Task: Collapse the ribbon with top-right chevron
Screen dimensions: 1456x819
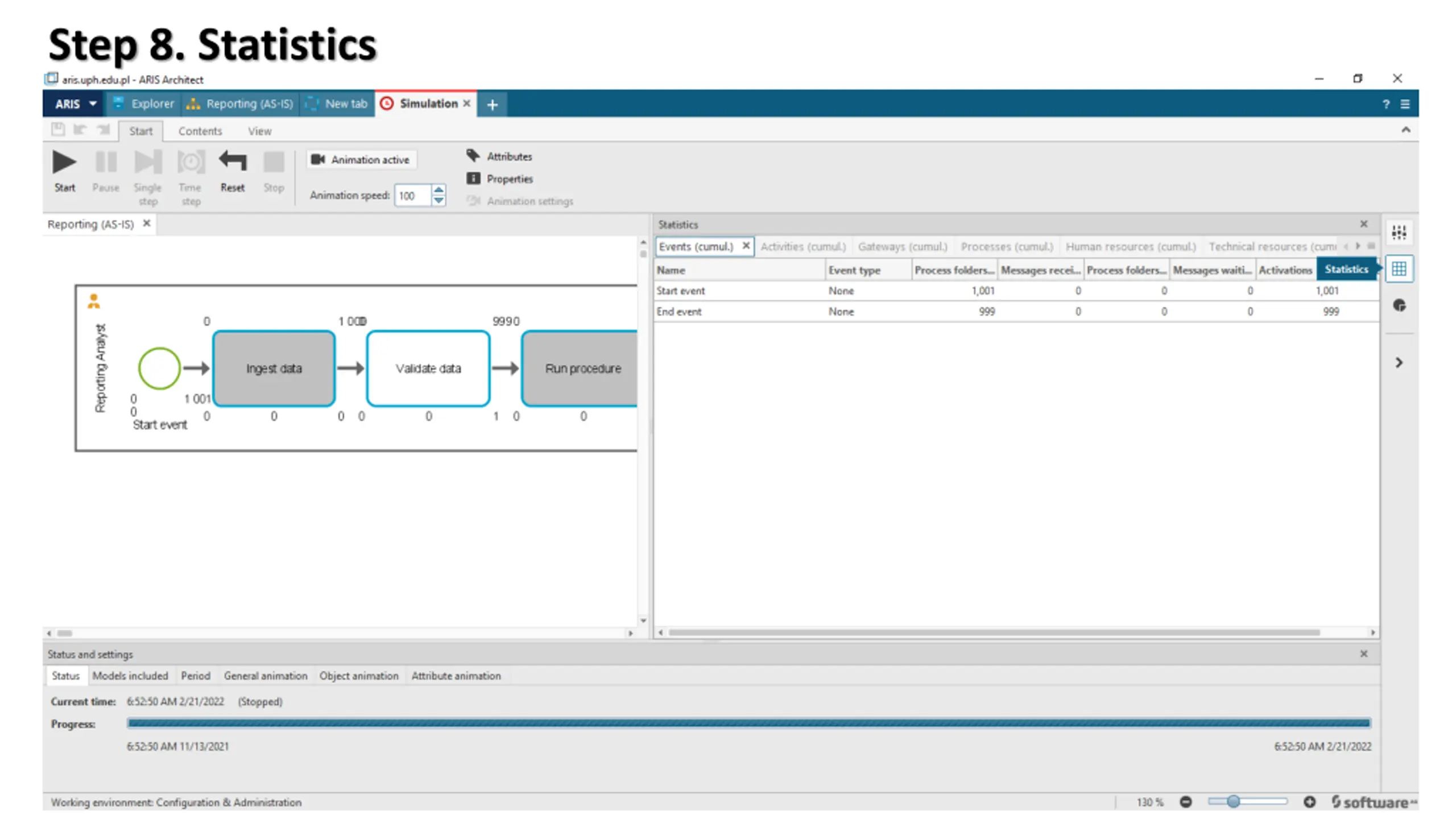Action: (x=1405, y=130)
